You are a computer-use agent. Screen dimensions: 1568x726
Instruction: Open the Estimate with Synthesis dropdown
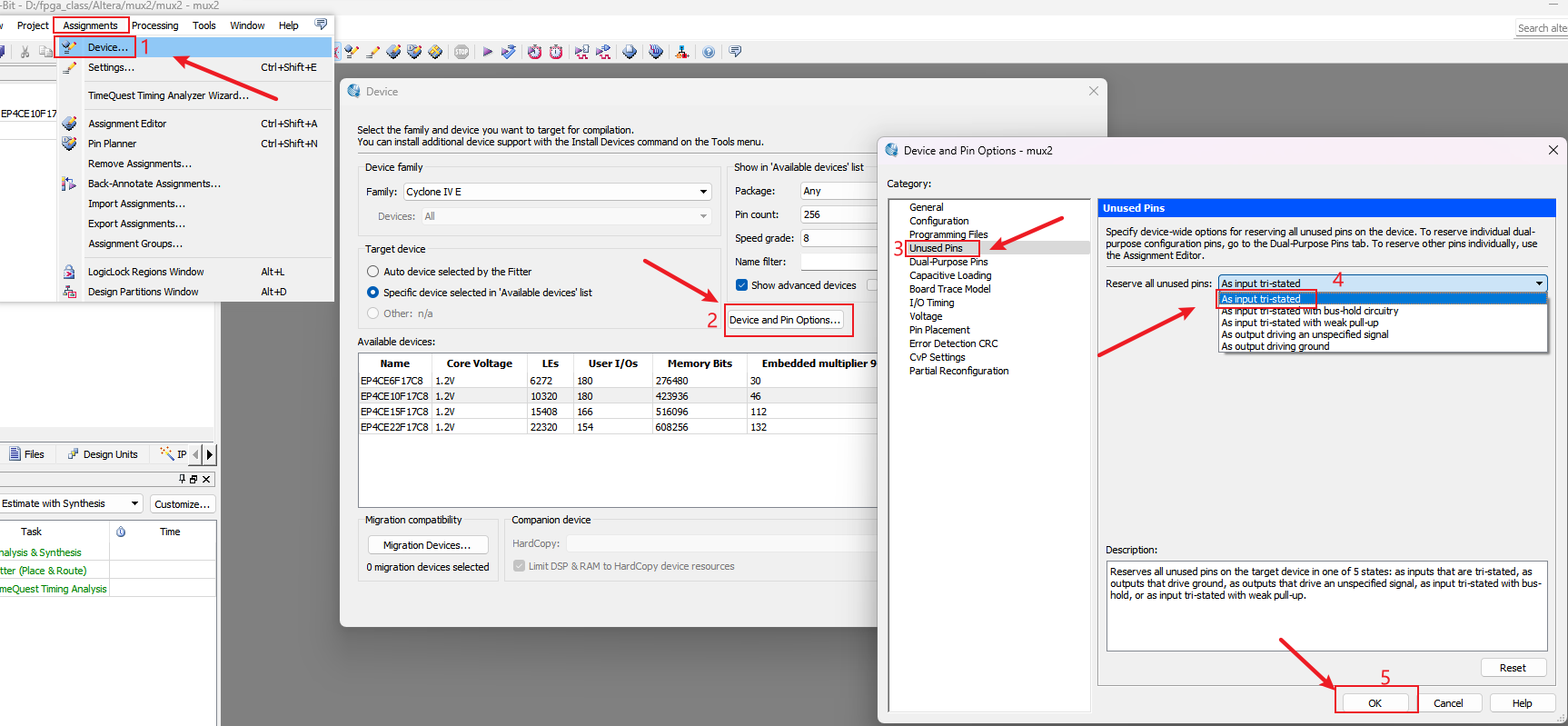coord(72,503)
